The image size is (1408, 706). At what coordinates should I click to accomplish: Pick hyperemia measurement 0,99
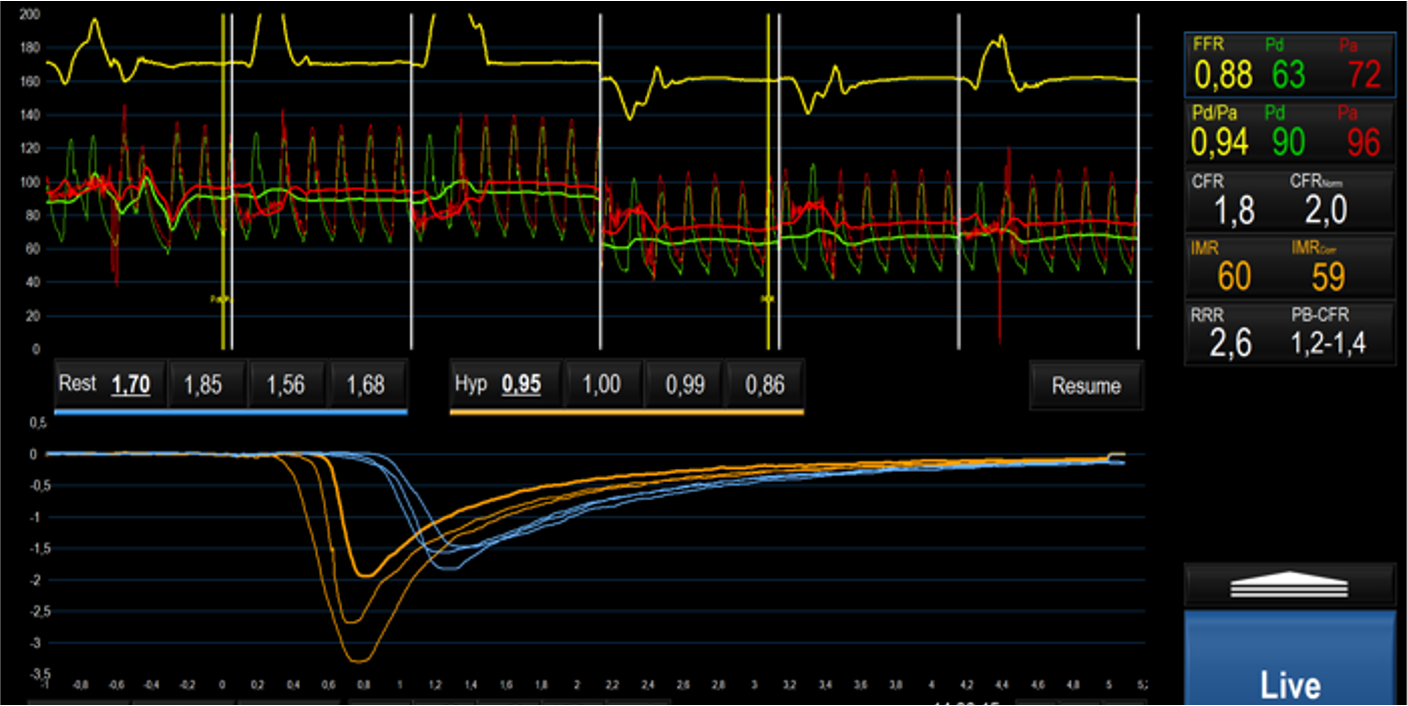pos(684,385)
